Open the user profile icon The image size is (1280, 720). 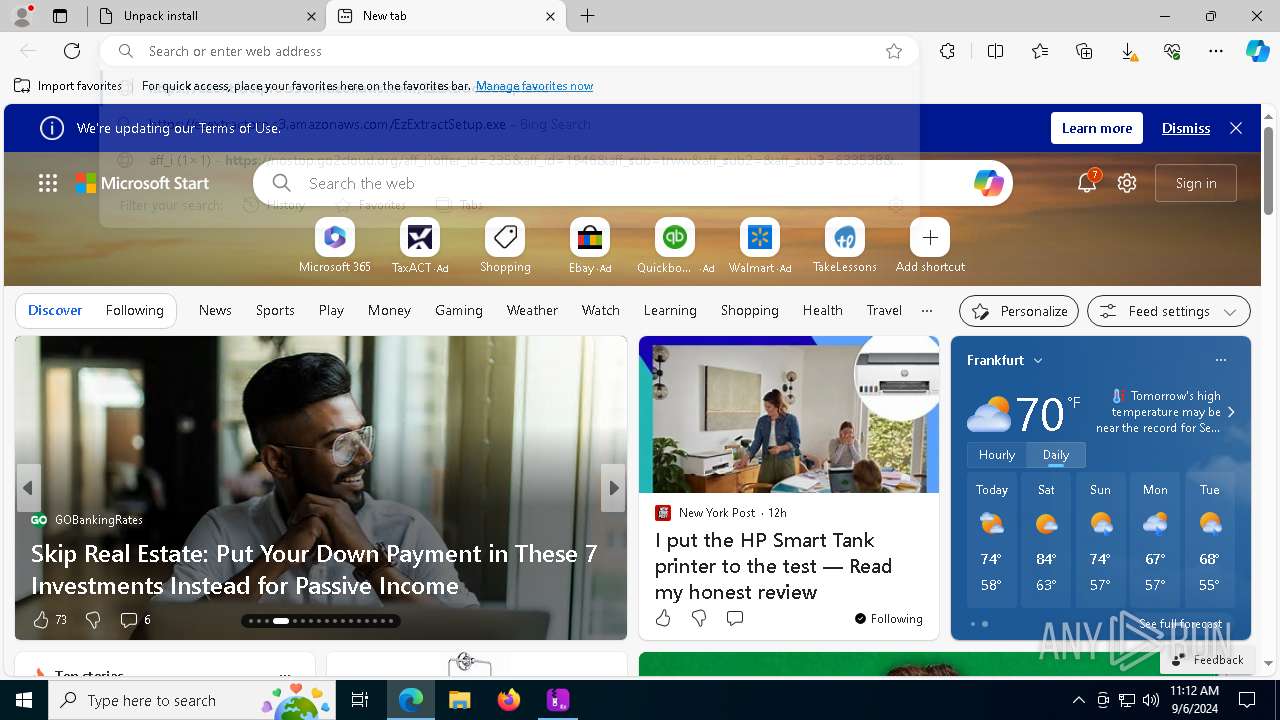pos(22,16)
